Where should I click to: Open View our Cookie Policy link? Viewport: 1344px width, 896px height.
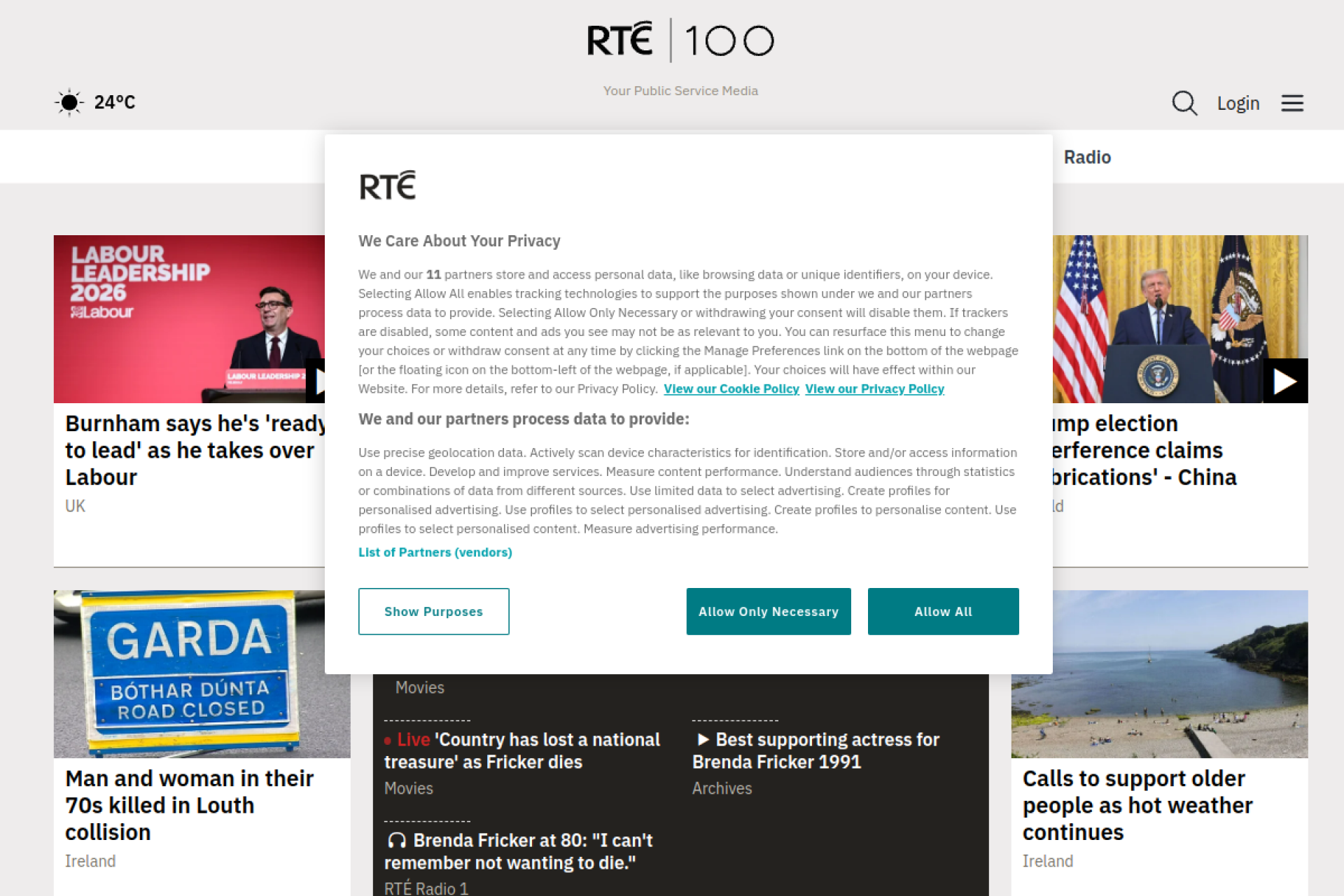[x=731, y=388]
